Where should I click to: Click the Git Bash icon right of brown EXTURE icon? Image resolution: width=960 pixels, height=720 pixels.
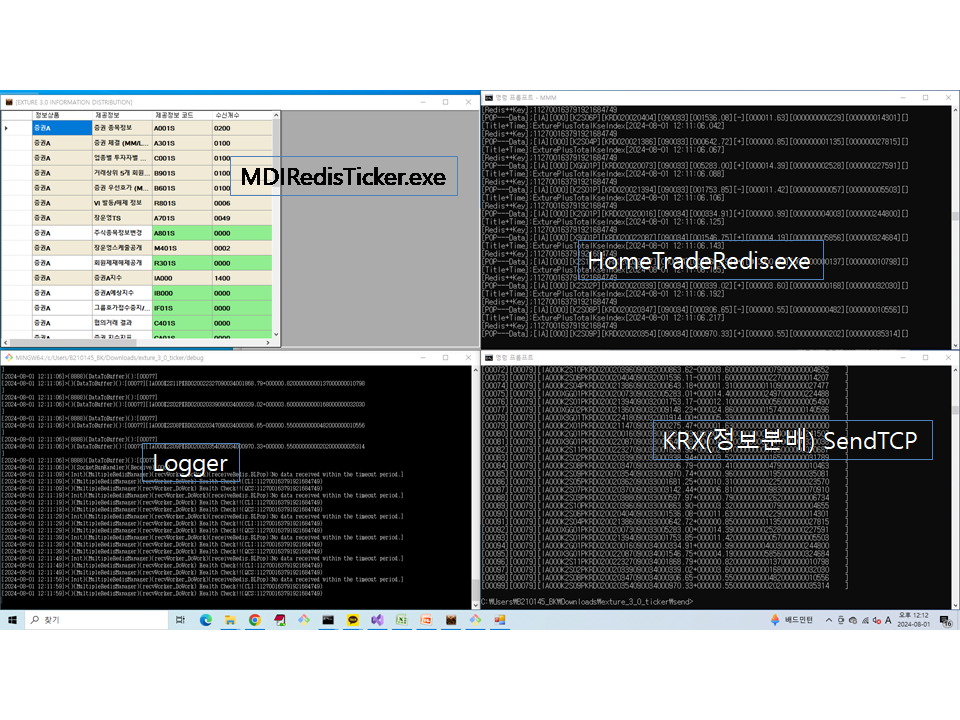click(x=475, y=620)
